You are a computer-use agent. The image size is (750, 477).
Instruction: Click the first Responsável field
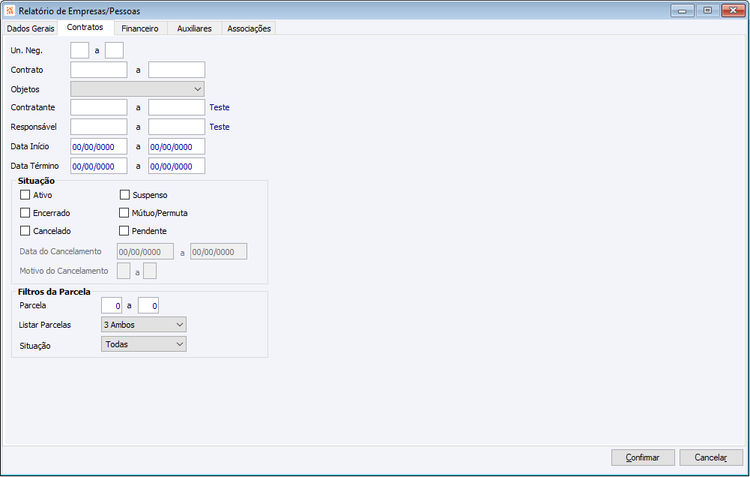click(x=99, y=127)
